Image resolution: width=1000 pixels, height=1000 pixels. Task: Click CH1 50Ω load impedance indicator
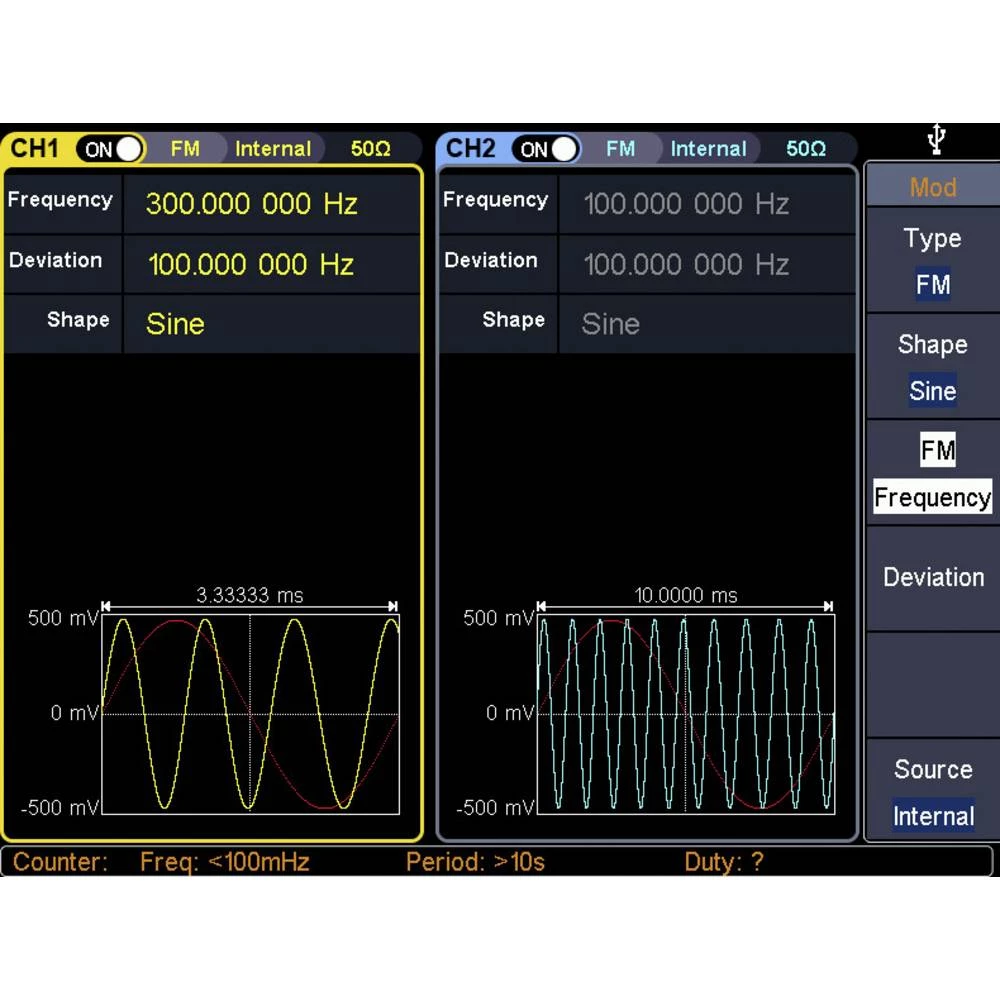tap(371, 149)
